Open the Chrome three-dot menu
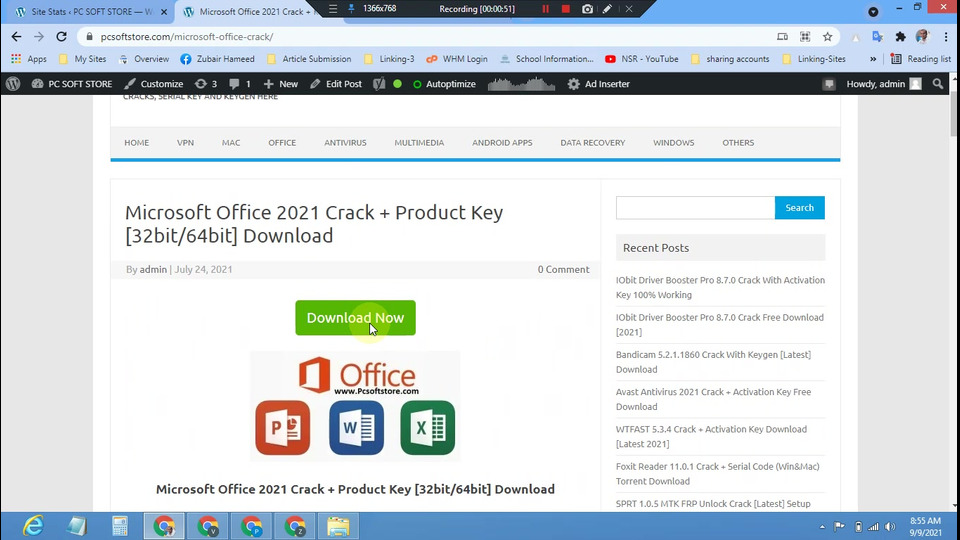This screenshot has height=540, width=960. click(946, 37)
